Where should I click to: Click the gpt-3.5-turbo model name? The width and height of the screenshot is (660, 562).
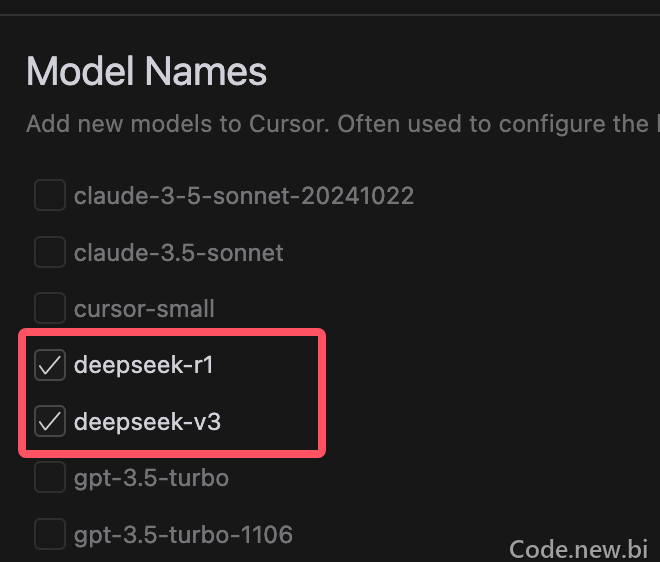pos(151,479)
